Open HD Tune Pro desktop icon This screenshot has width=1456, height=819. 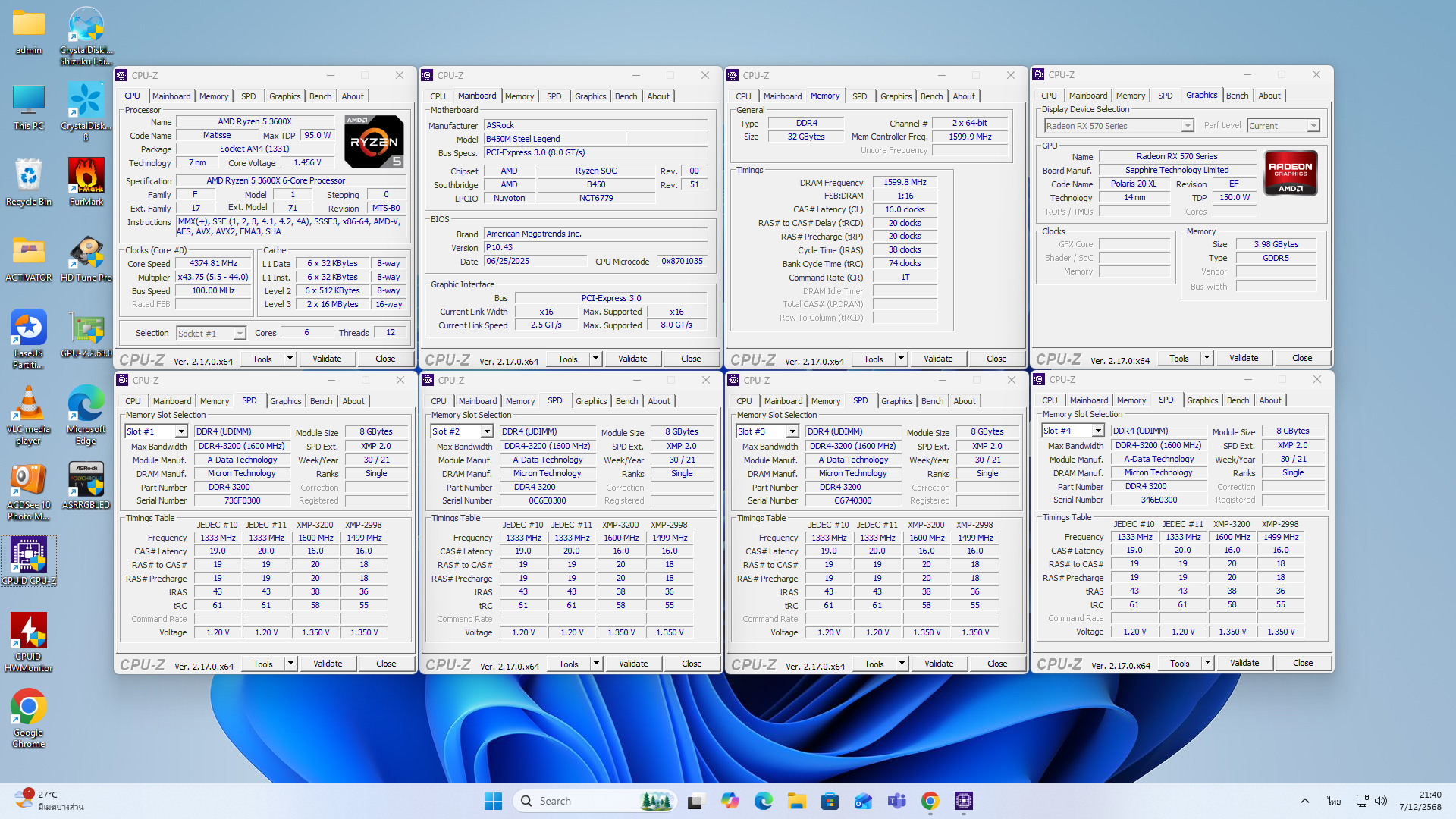tap(86, 256)
